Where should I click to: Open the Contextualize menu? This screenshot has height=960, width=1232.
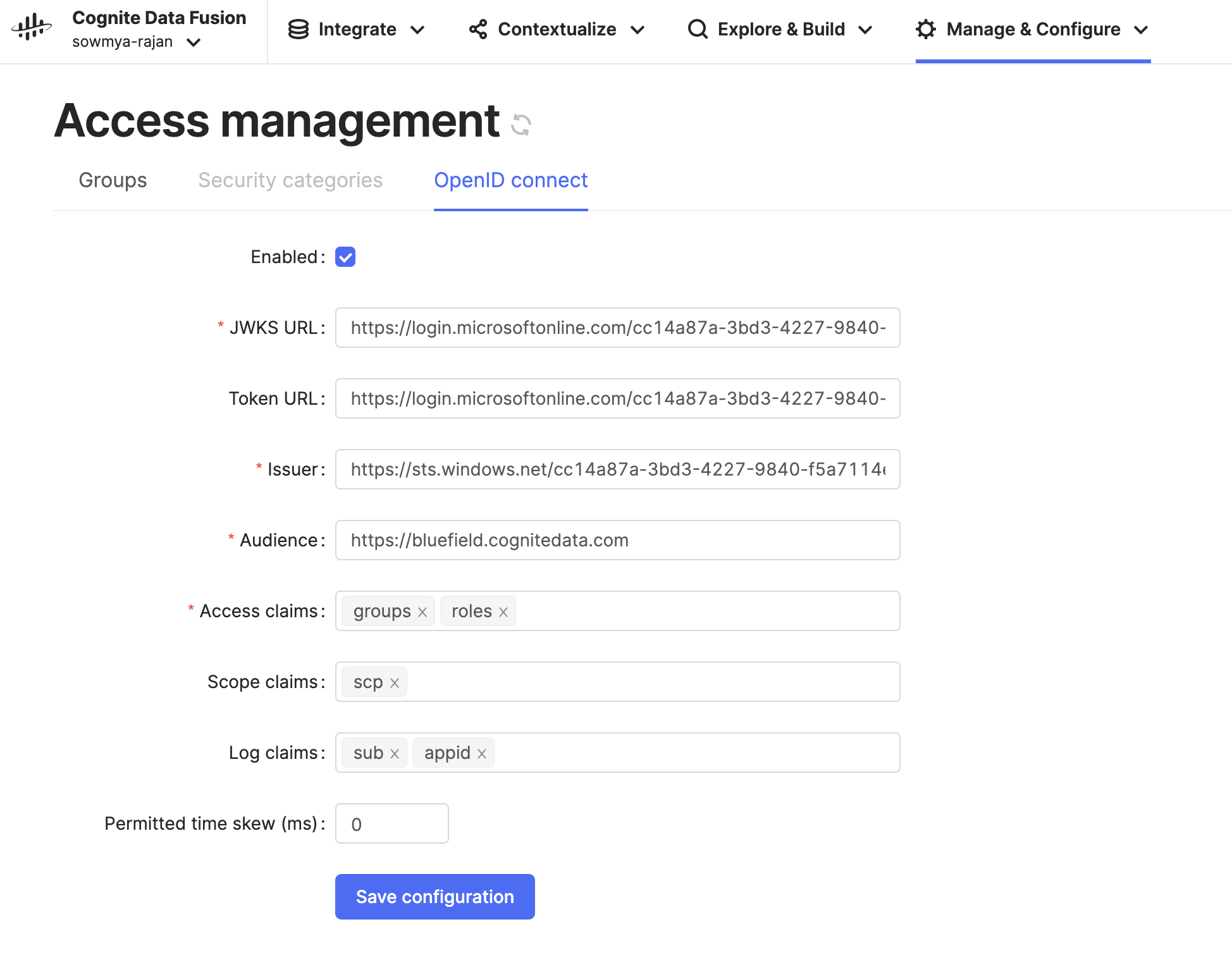pyautogui.click(x=557, y=29)
